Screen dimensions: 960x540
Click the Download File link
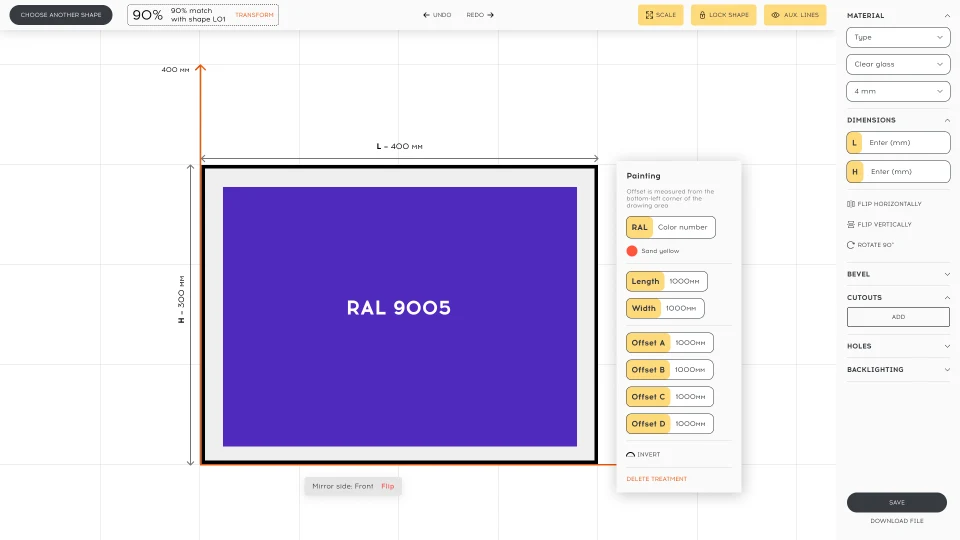pos(897,521)
